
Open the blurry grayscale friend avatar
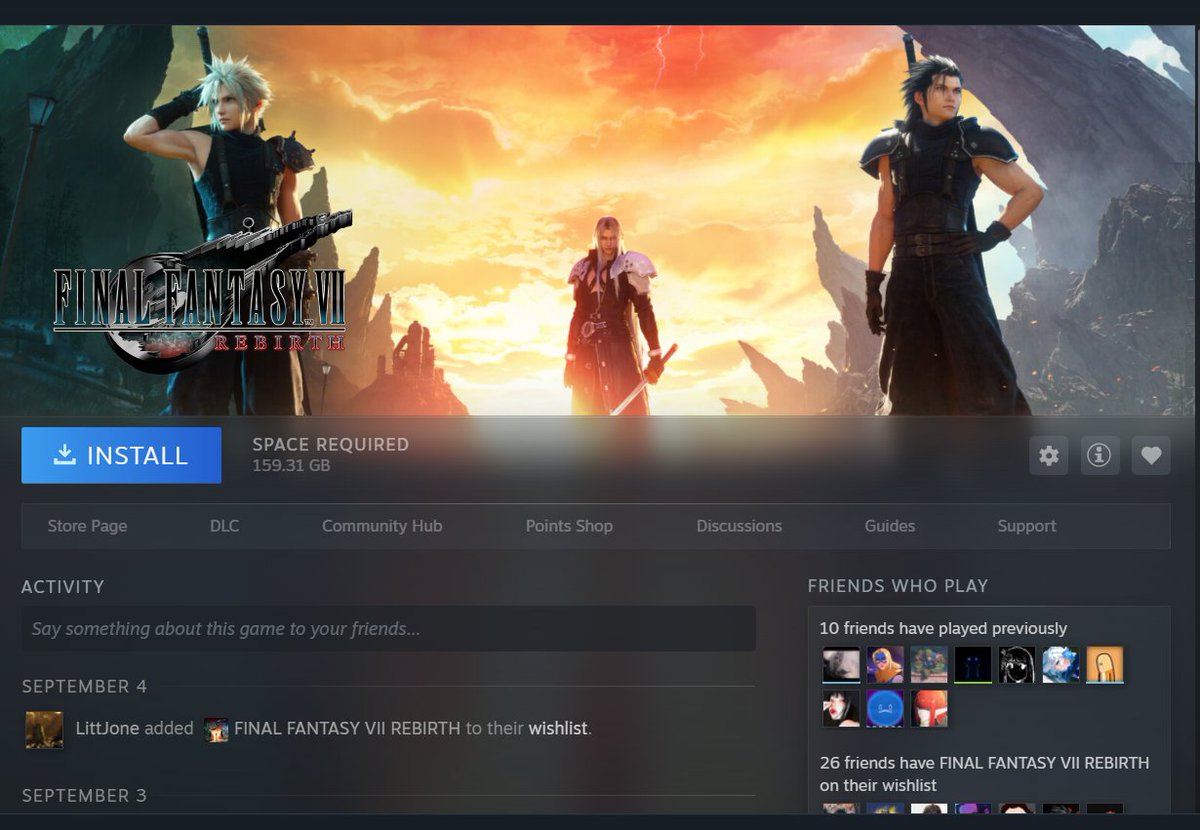(841, 664)
